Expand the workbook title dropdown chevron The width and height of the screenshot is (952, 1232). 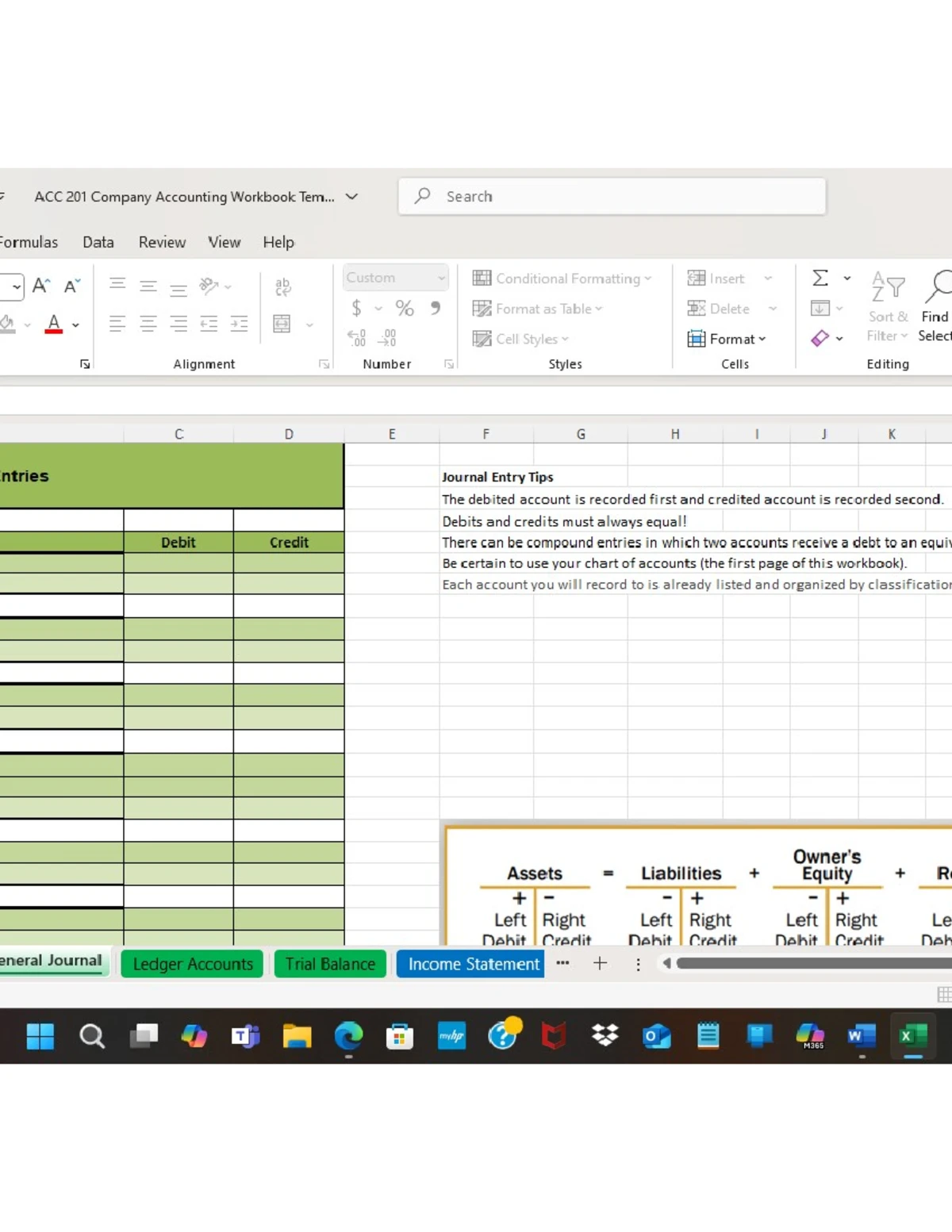(351, 197)
